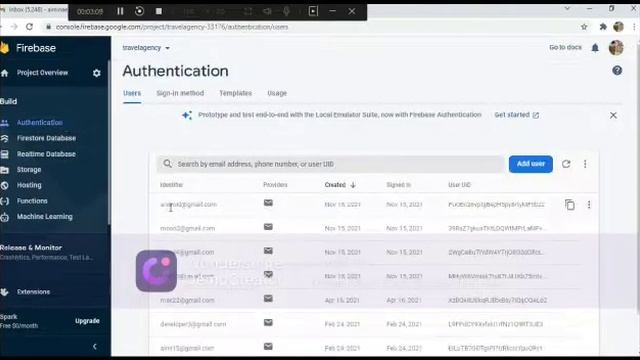The image size is (640, 360).
Task: Focus the user search field
Action: click(x=331, y=164)
